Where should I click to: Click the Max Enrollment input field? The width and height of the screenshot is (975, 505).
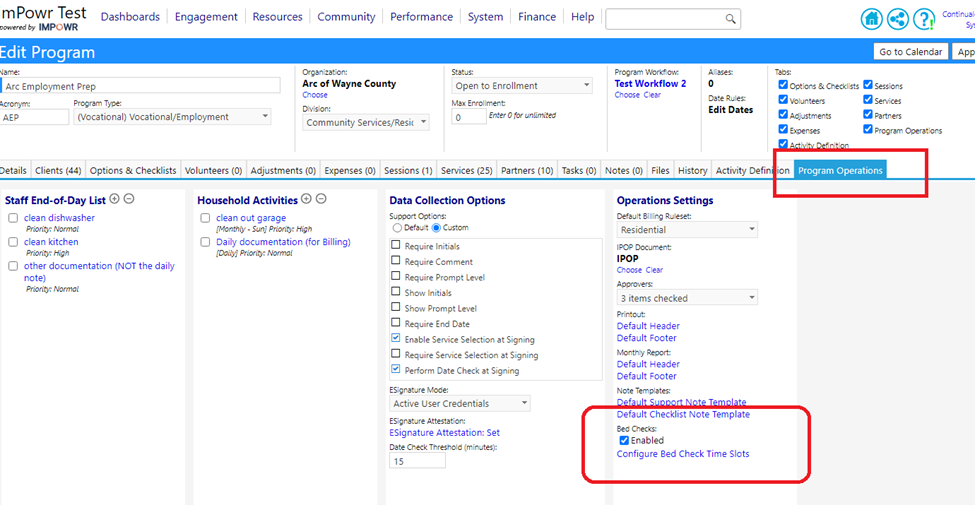pos(469,116)
